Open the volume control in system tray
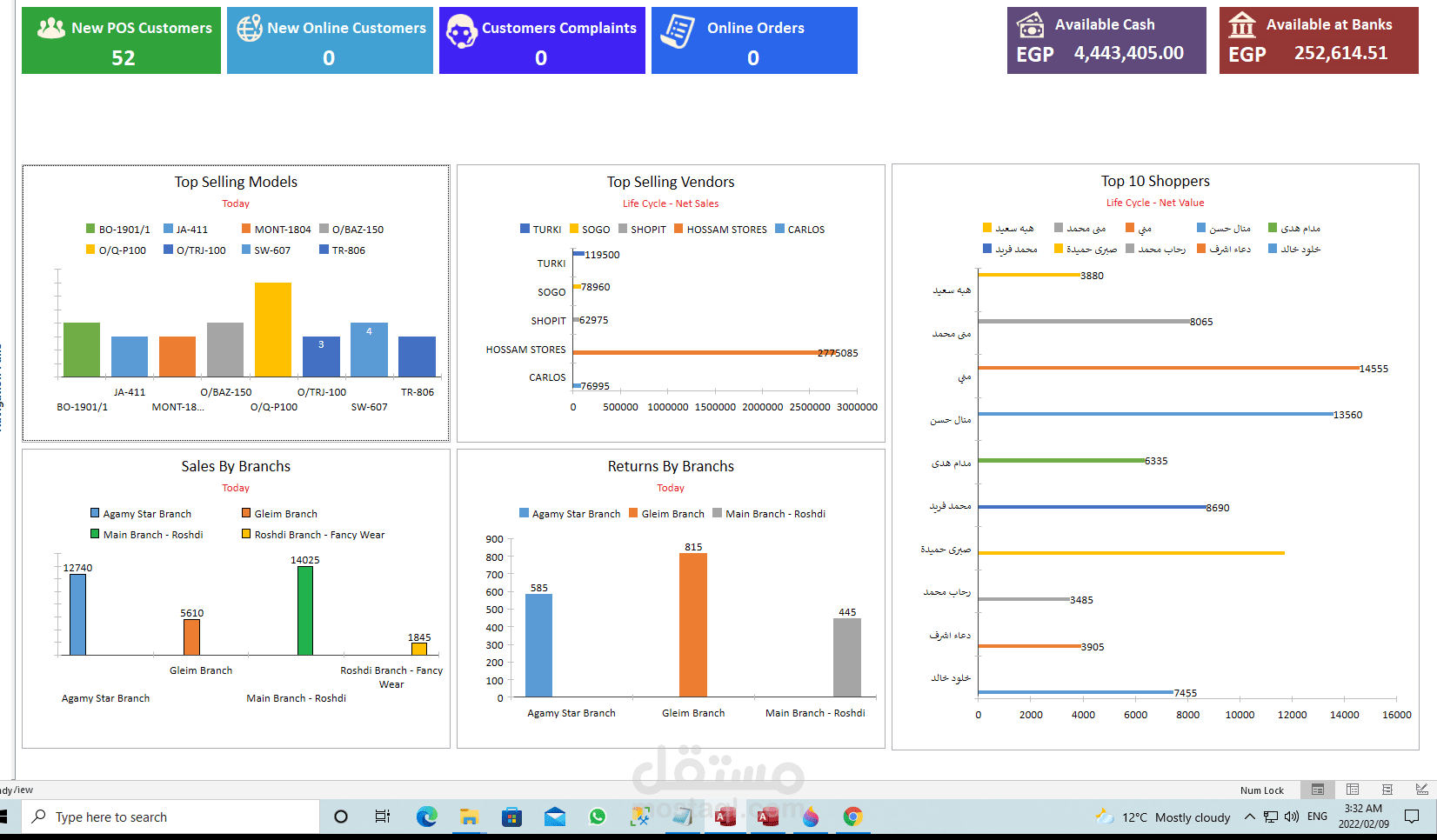This screenshot has height=840, width=1437. (1292, 817)
